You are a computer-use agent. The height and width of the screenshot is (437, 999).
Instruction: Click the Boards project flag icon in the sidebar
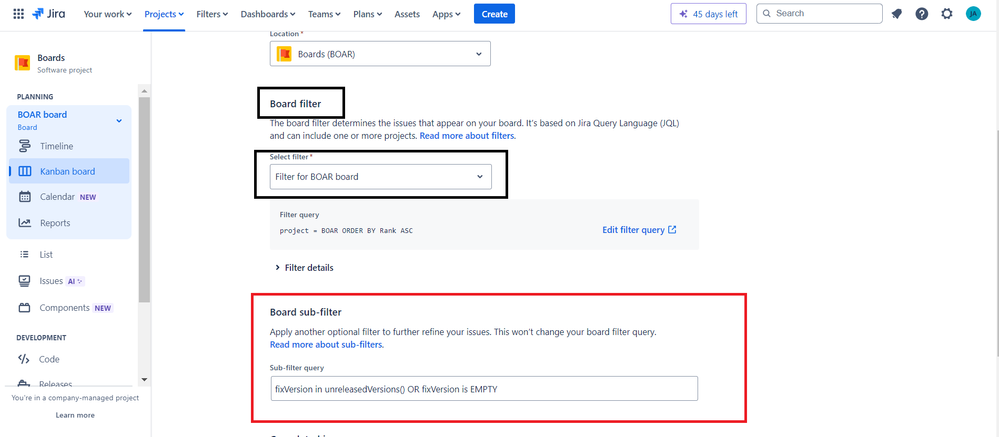[x=22, y=62]
